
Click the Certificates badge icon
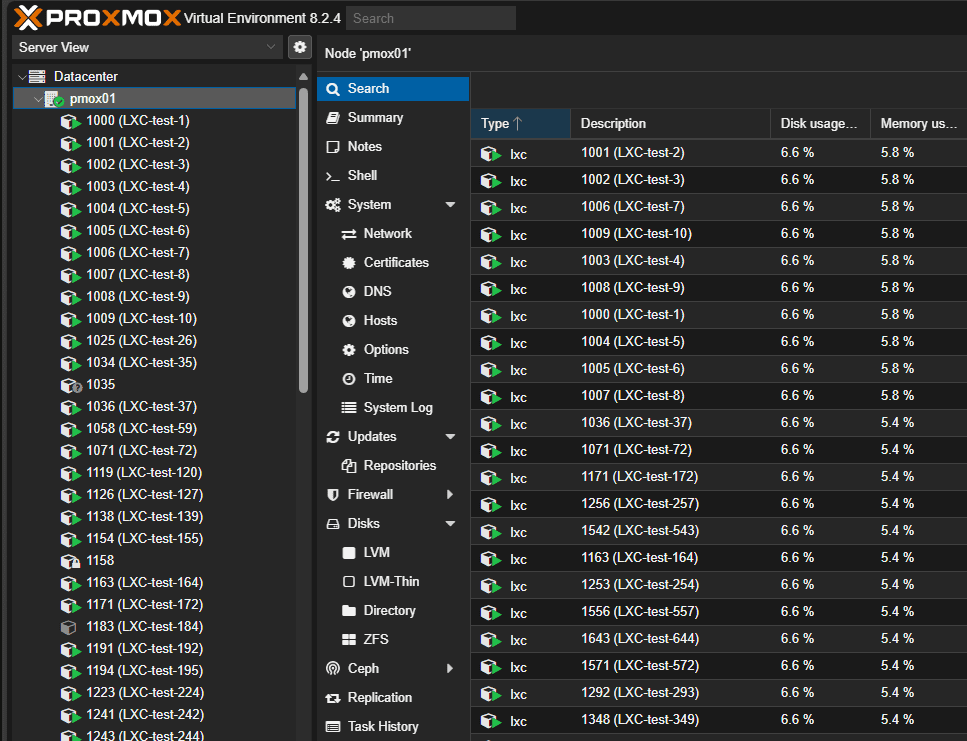pos(349,263)
